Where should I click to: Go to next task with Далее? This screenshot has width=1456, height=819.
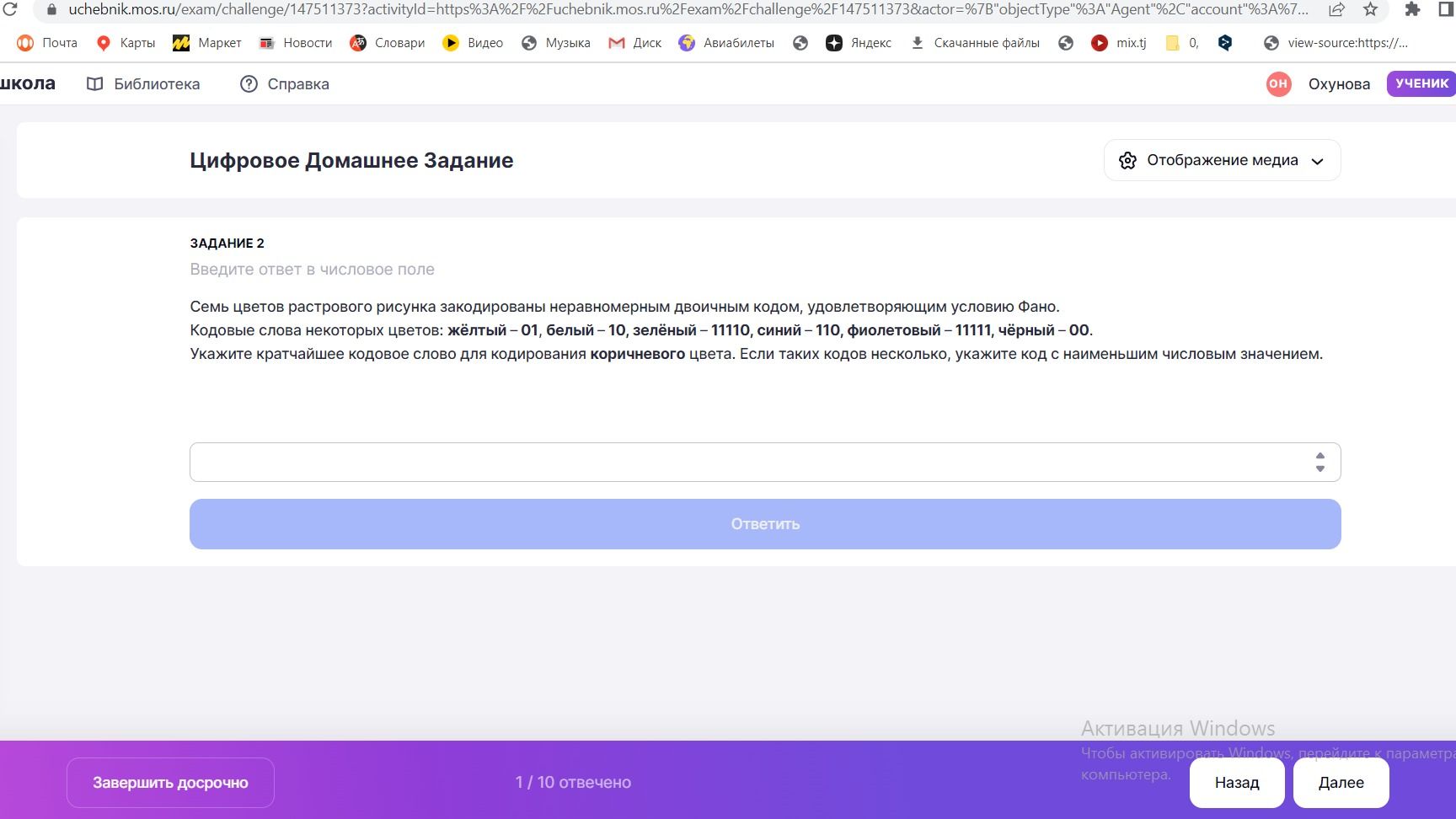pos(1341,783)
